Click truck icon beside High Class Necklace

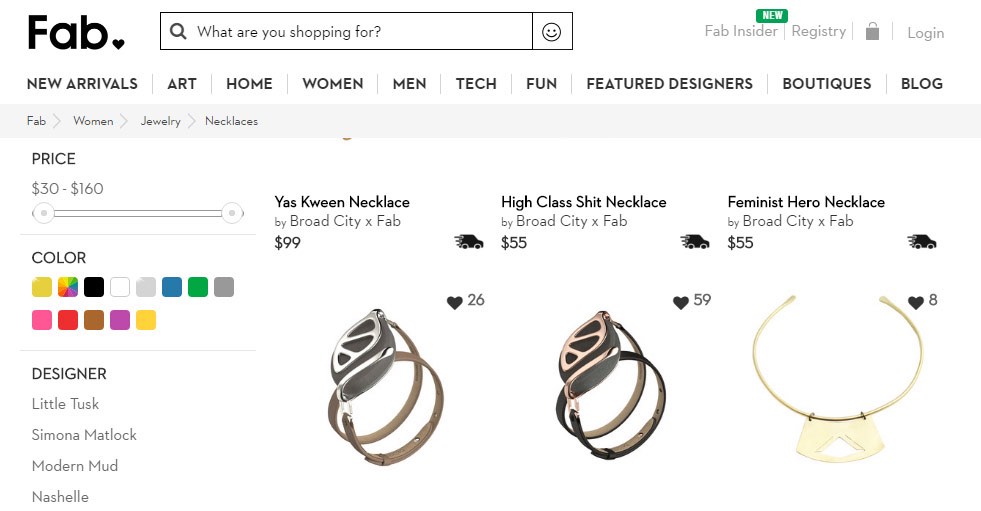coord(695,242)
